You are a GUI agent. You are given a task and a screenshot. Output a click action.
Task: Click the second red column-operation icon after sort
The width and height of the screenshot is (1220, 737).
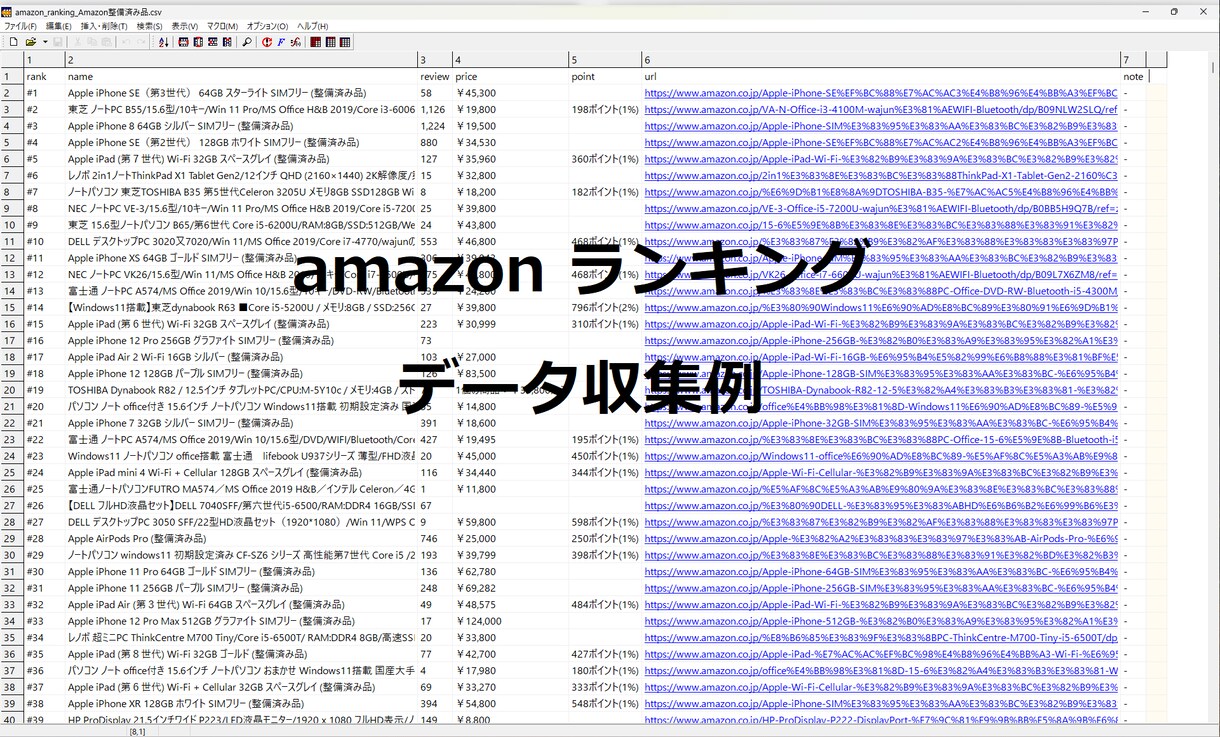pos(198,42)
